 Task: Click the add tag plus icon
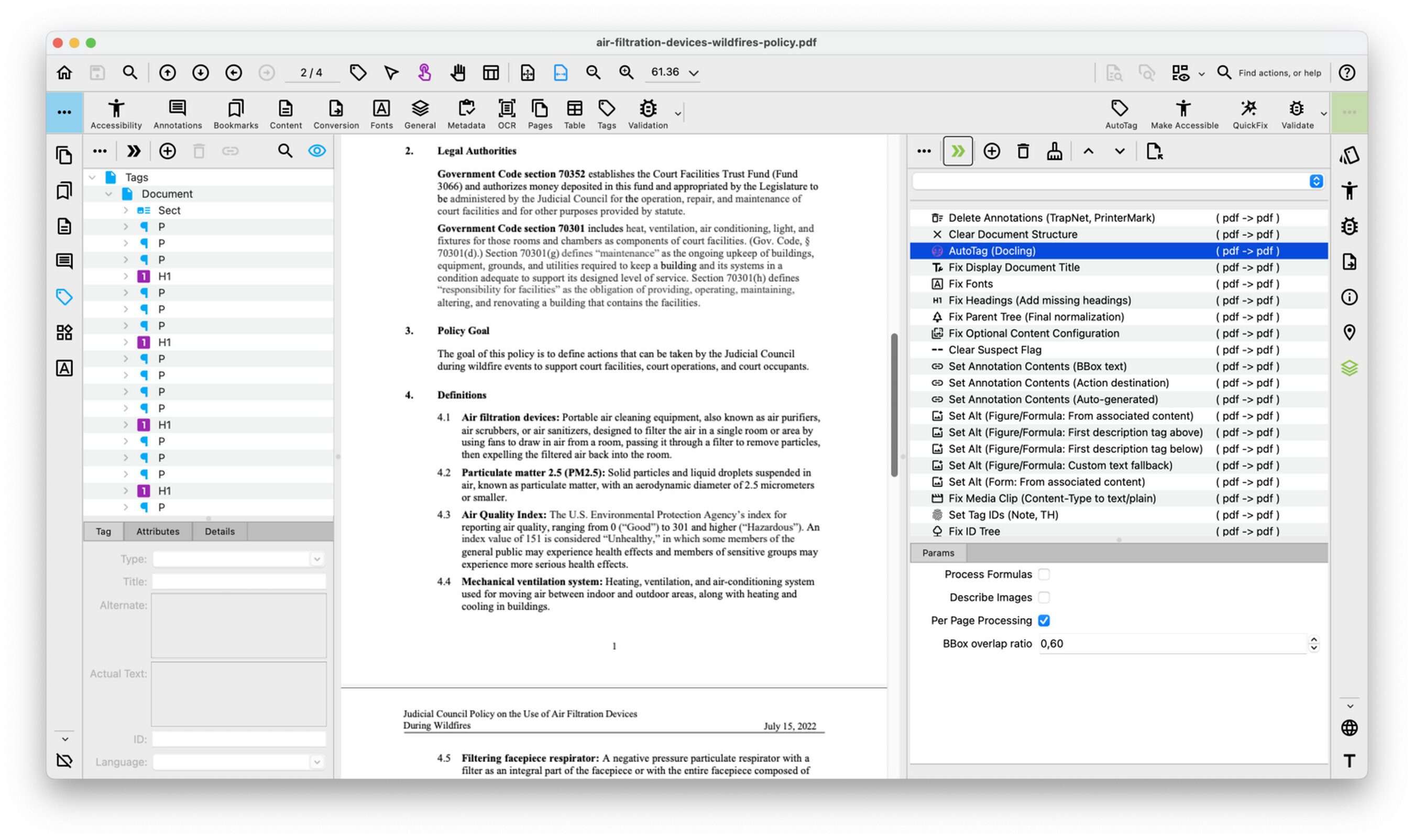tap(167, 151)
